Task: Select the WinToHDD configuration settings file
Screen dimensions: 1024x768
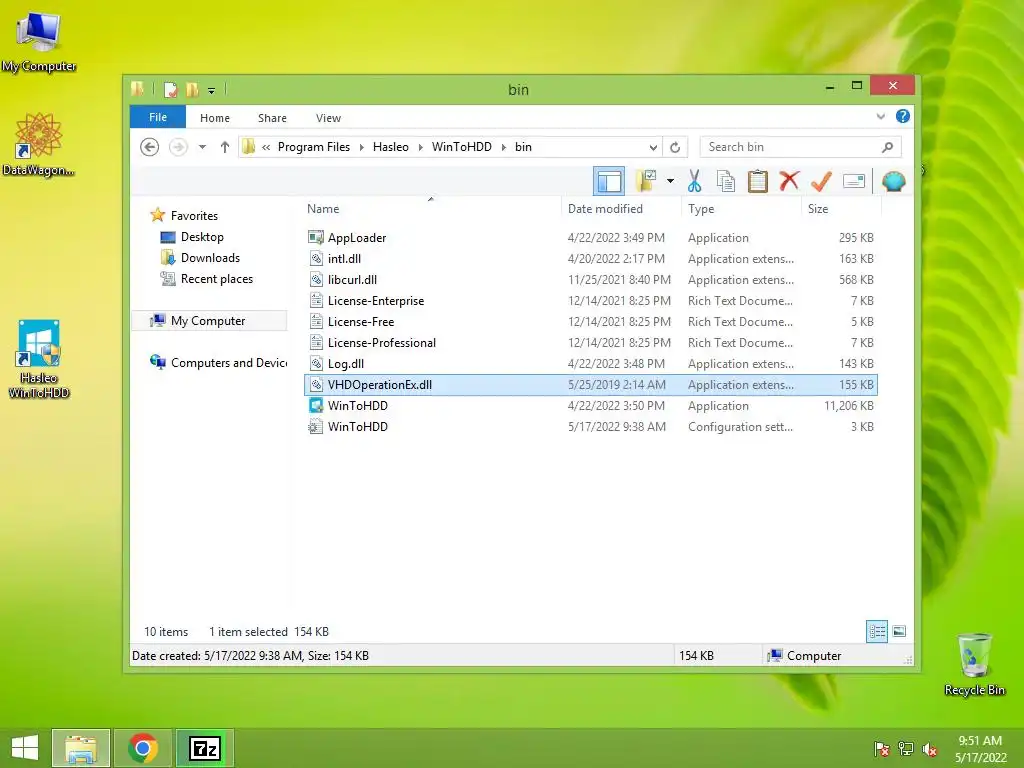Action: tap(590, 426)
